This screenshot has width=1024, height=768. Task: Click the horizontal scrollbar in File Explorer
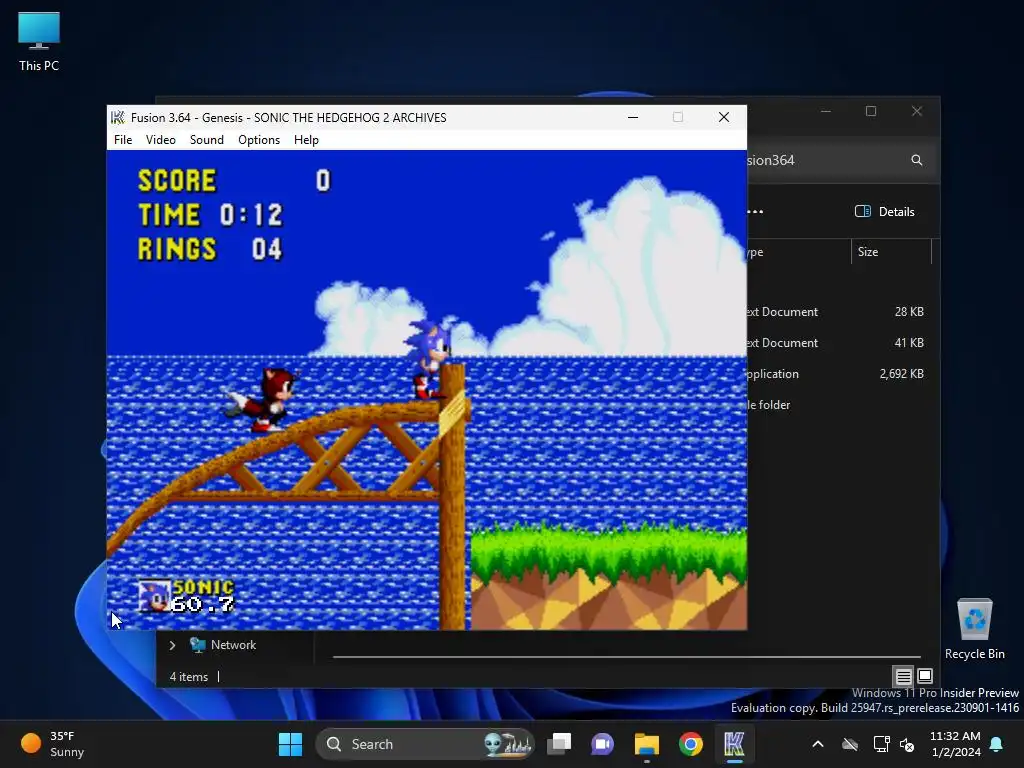tap(626, 656)
